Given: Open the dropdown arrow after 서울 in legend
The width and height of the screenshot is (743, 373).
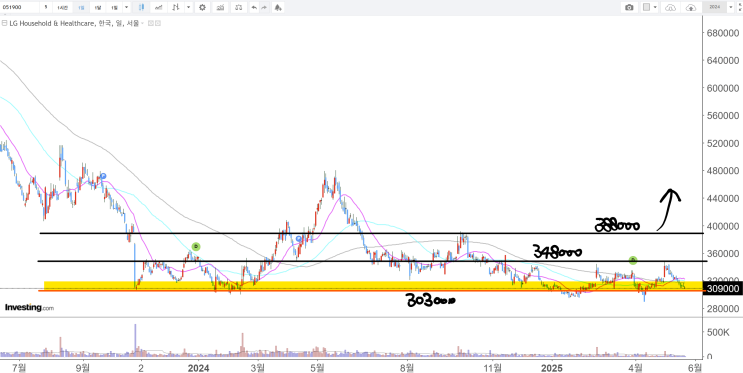Looking at the screenshot, I should (x=142, y=23).
